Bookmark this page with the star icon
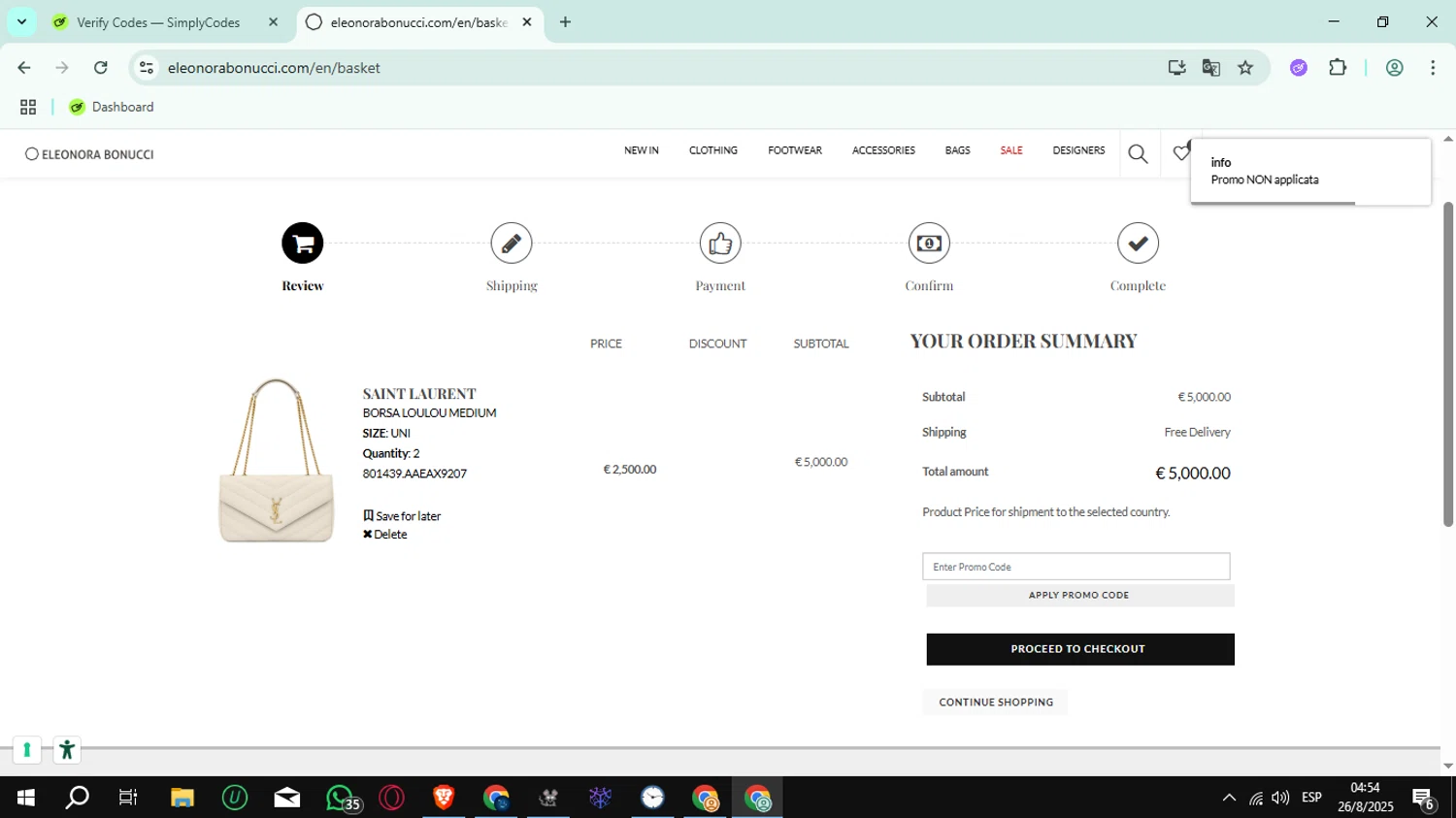 tap(1245, 68)
